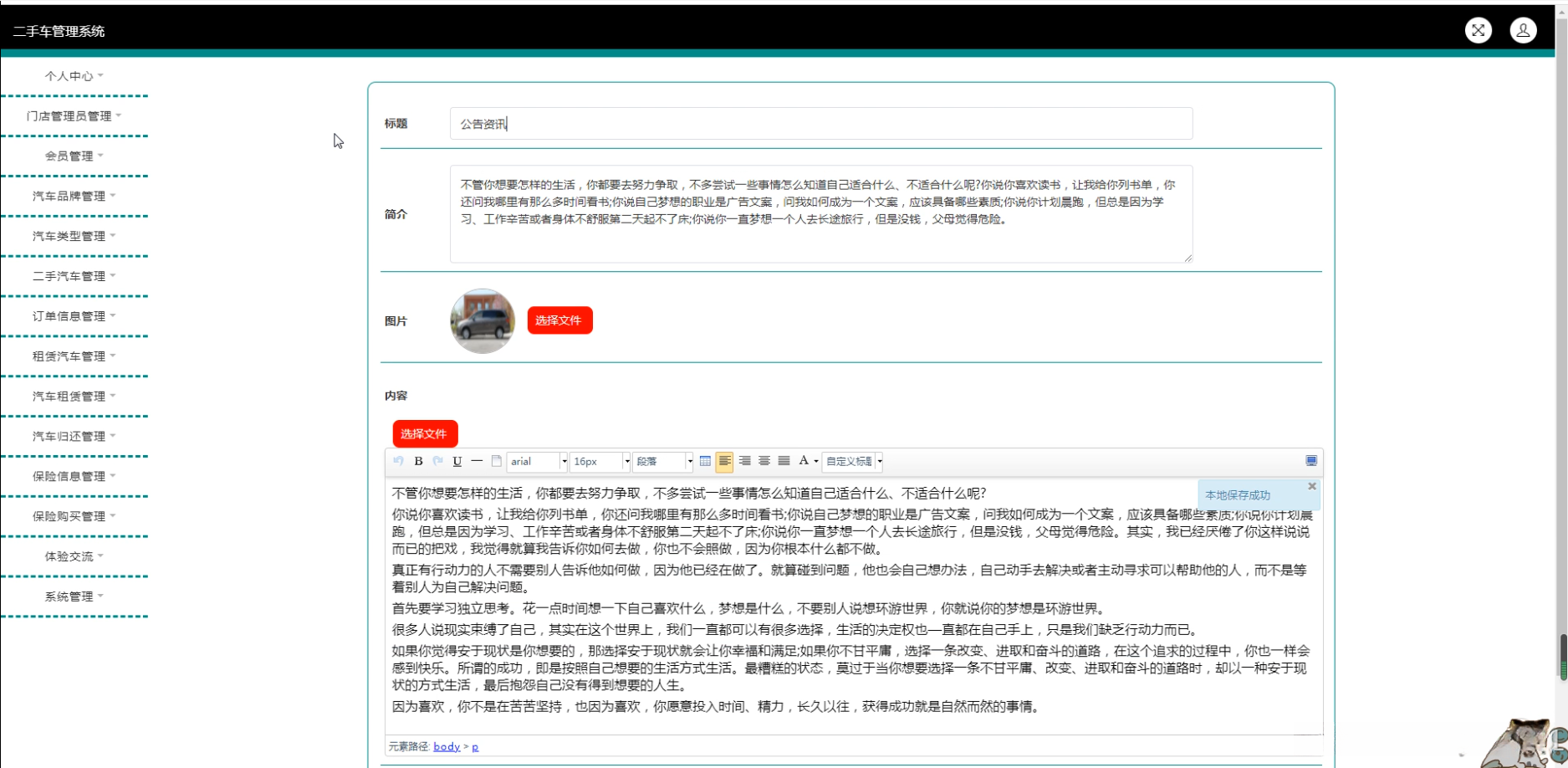The width and height of the screenshot is (1568, 768).
Task: Expand the 二手汽车管理 menu
Action: coord(74,277)
